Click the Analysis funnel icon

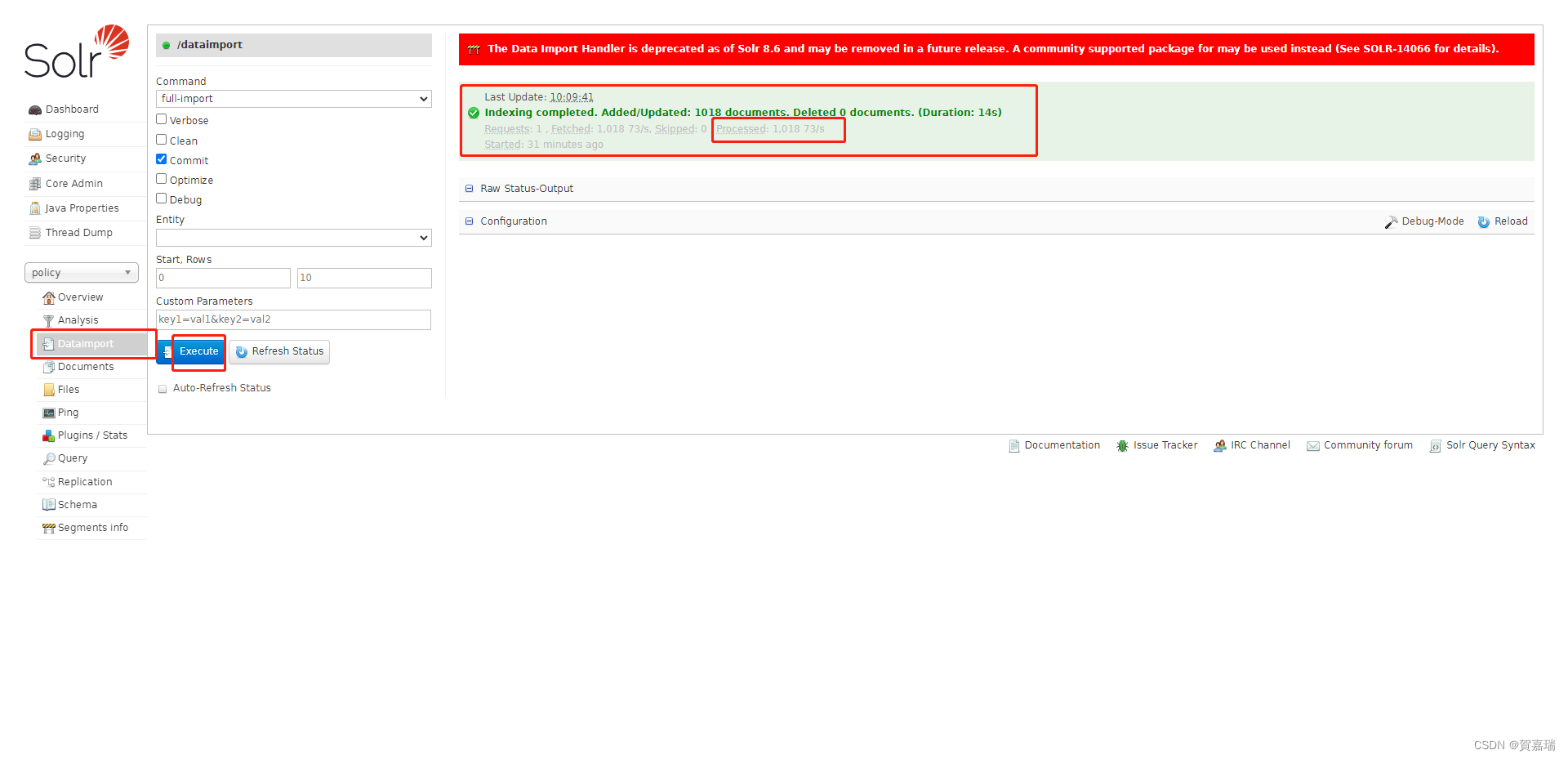pyautogui.click(x=49, y=320)
